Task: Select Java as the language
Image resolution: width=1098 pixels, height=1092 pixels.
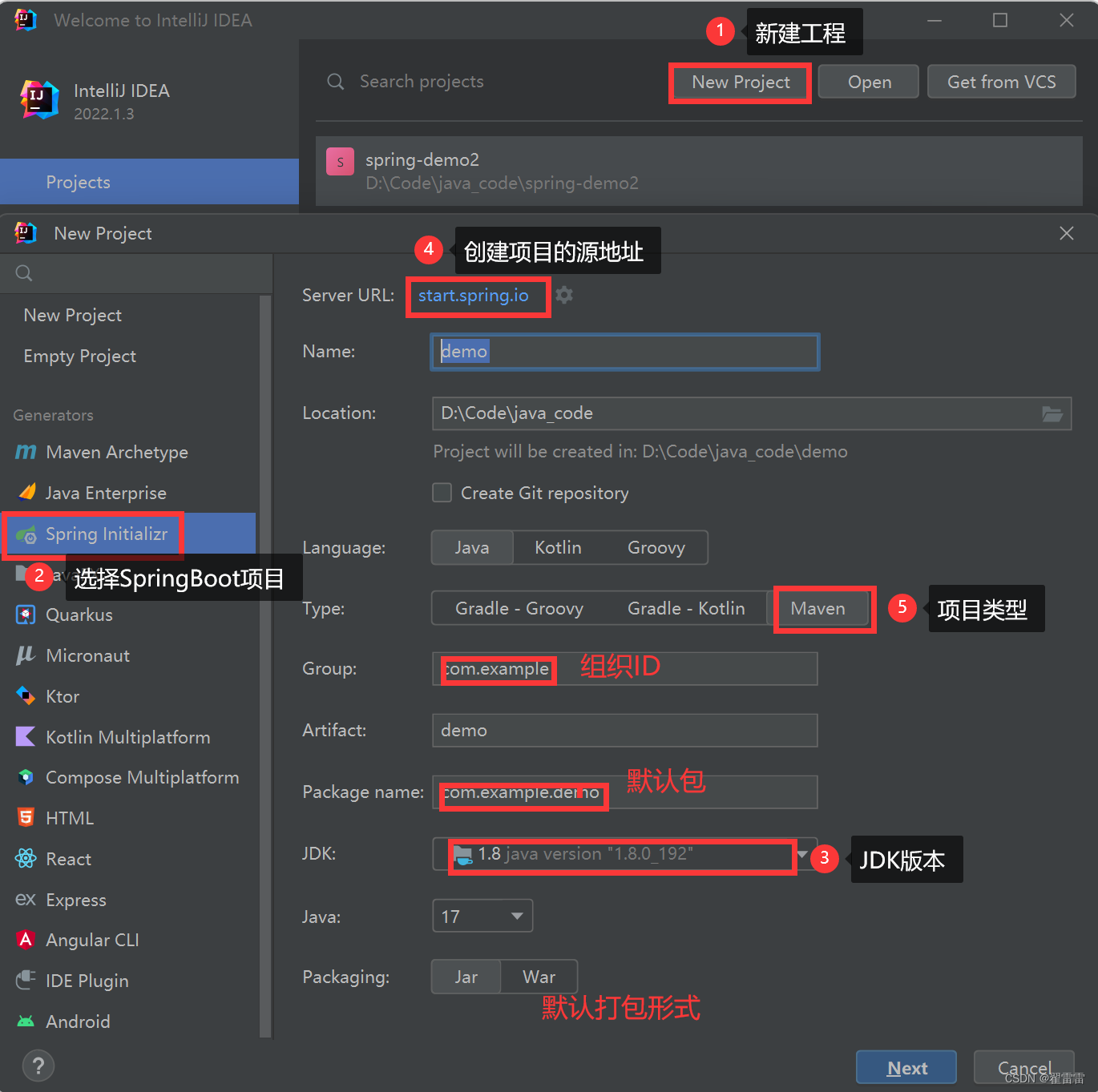Action: pos(472,548)
